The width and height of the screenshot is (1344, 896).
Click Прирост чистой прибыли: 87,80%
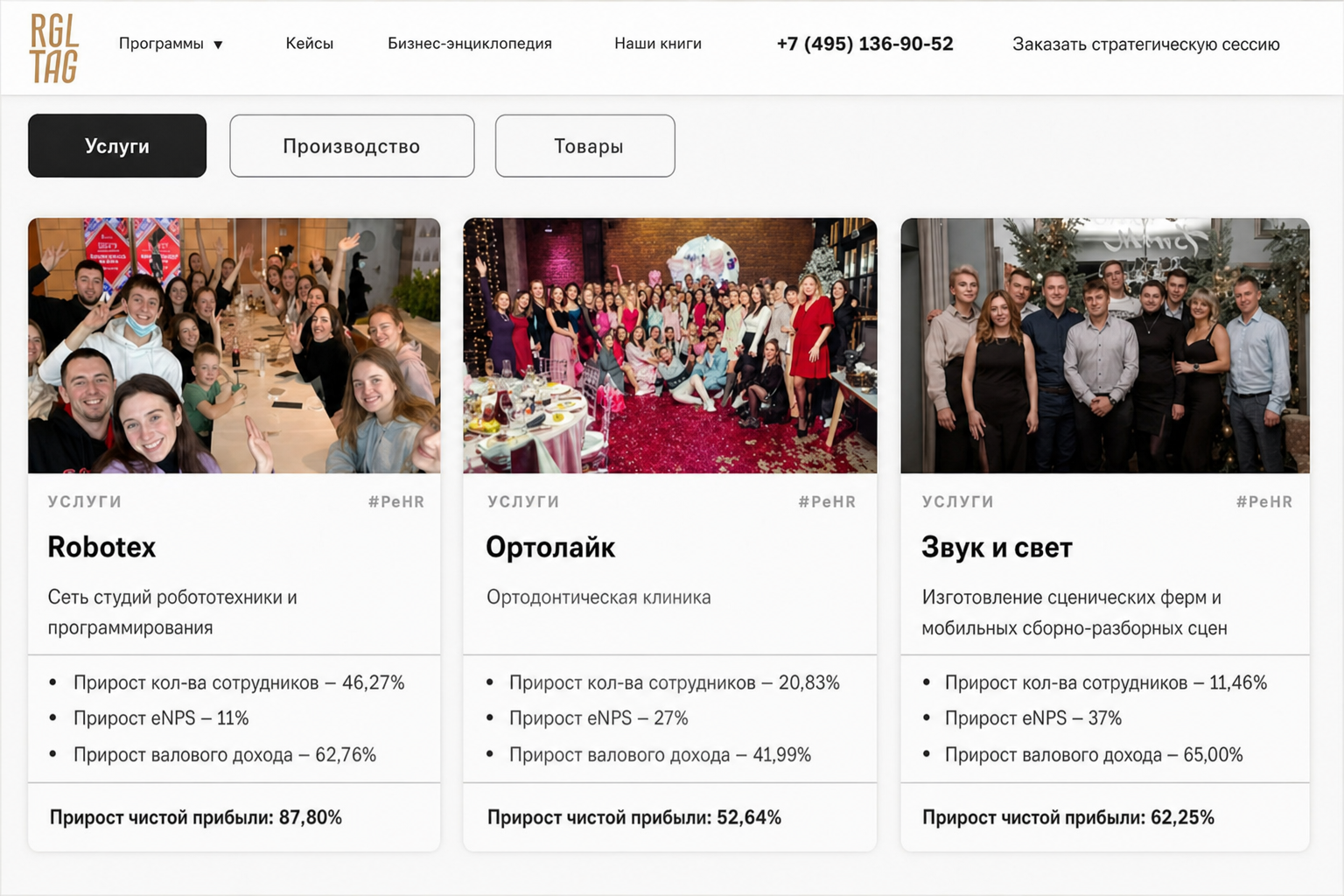pyautogui.click(x=196, y=817)
